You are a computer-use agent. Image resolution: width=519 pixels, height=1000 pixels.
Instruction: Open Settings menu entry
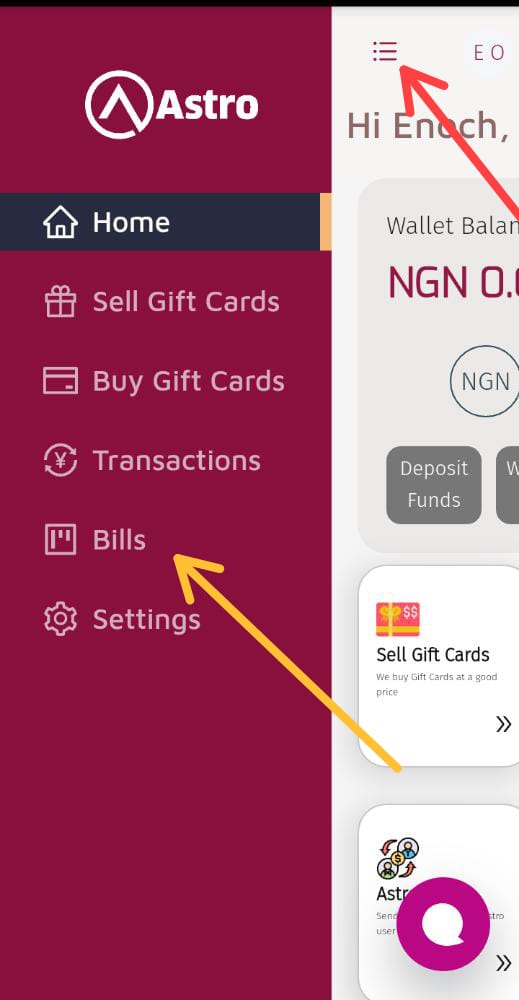coord(166,619)
